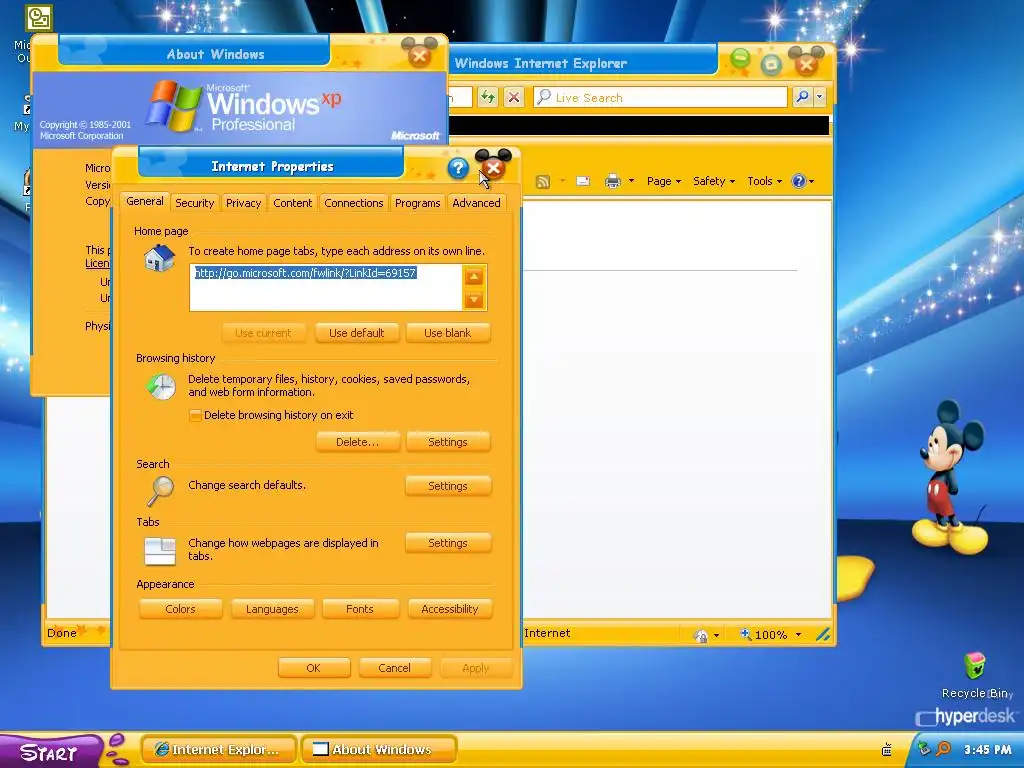The image size is (1024, 768).
Task: Click the maximize button of Internet Explorer
Action: (771, 64)
